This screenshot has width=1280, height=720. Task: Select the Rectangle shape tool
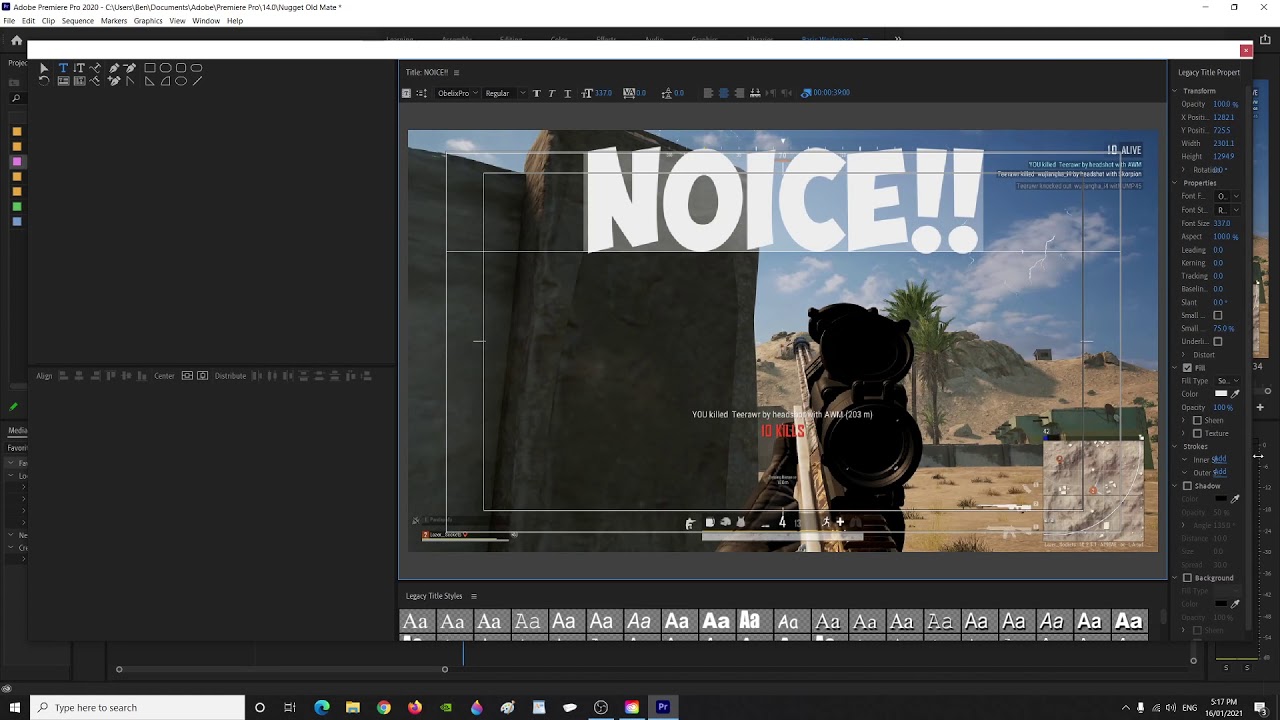pos(150,68)
